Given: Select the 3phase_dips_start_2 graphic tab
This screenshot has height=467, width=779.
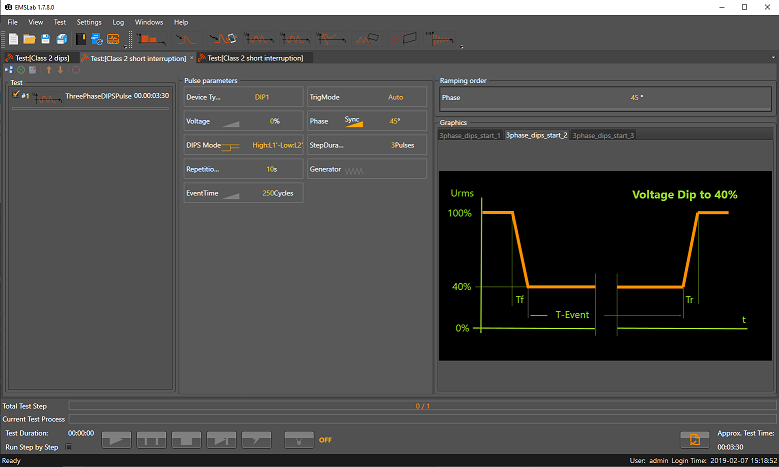Looking at the screenshot, I should [x=537, y=135].
